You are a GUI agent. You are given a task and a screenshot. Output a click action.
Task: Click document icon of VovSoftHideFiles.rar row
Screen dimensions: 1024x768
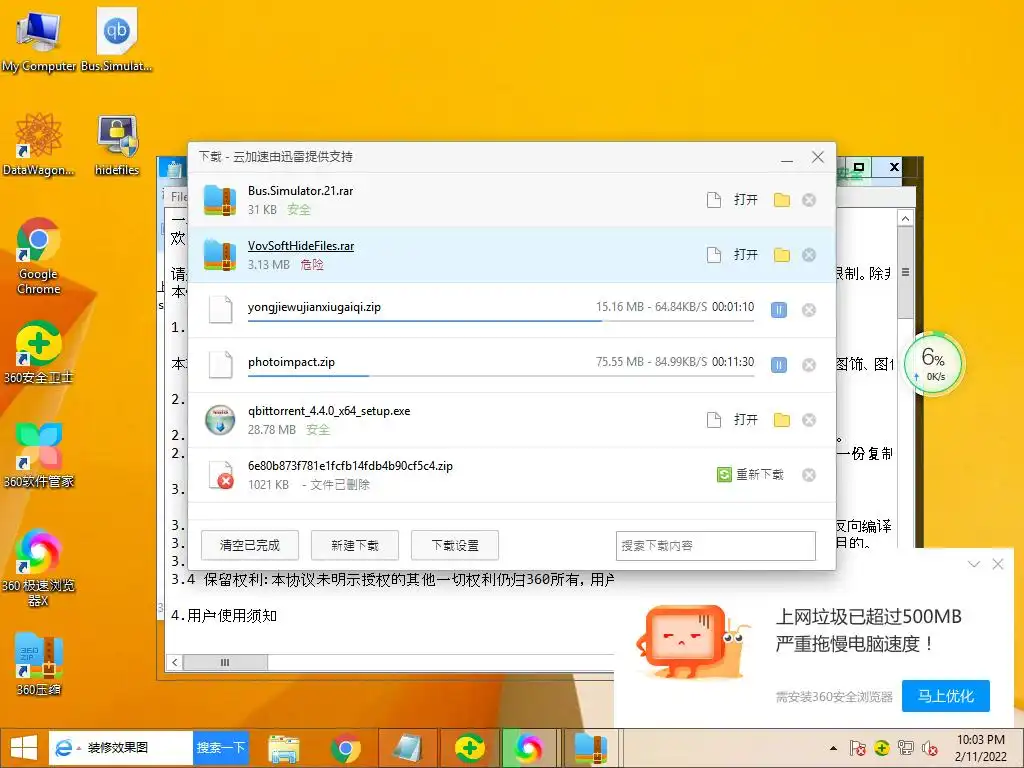click(714, 255)
